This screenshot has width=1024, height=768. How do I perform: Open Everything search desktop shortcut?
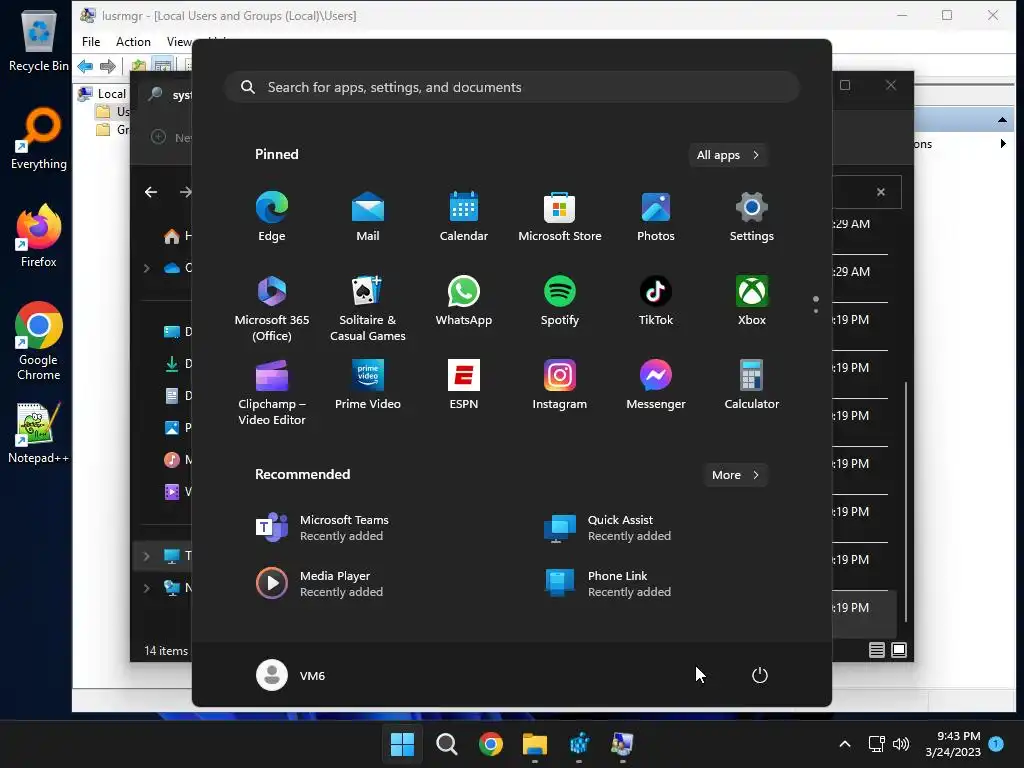pos(39,138)
